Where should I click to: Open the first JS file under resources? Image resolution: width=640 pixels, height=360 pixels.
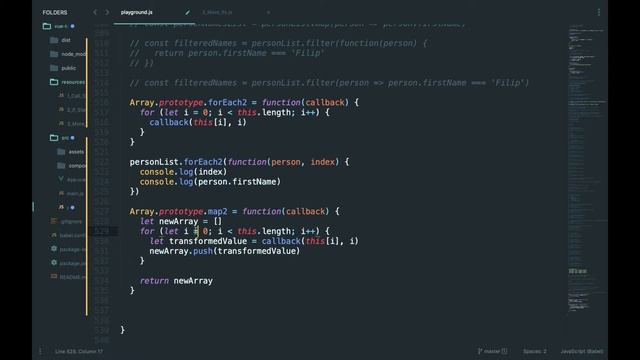coord(73,96)
